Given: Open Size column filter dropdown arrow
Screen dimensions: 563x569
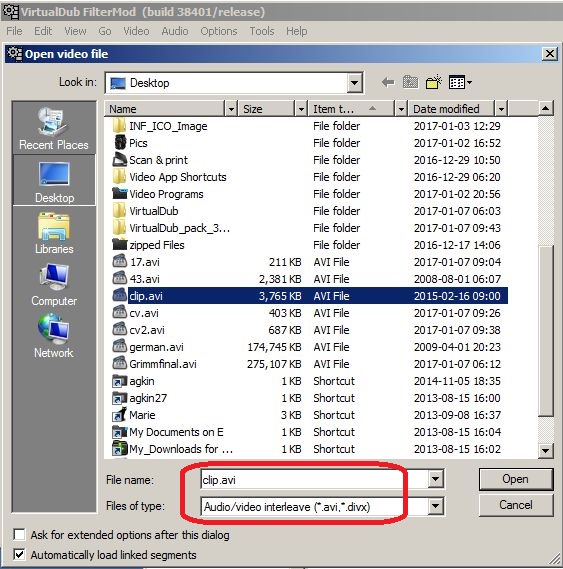Looking at the screenshot, I should click(x=301, y=109).
